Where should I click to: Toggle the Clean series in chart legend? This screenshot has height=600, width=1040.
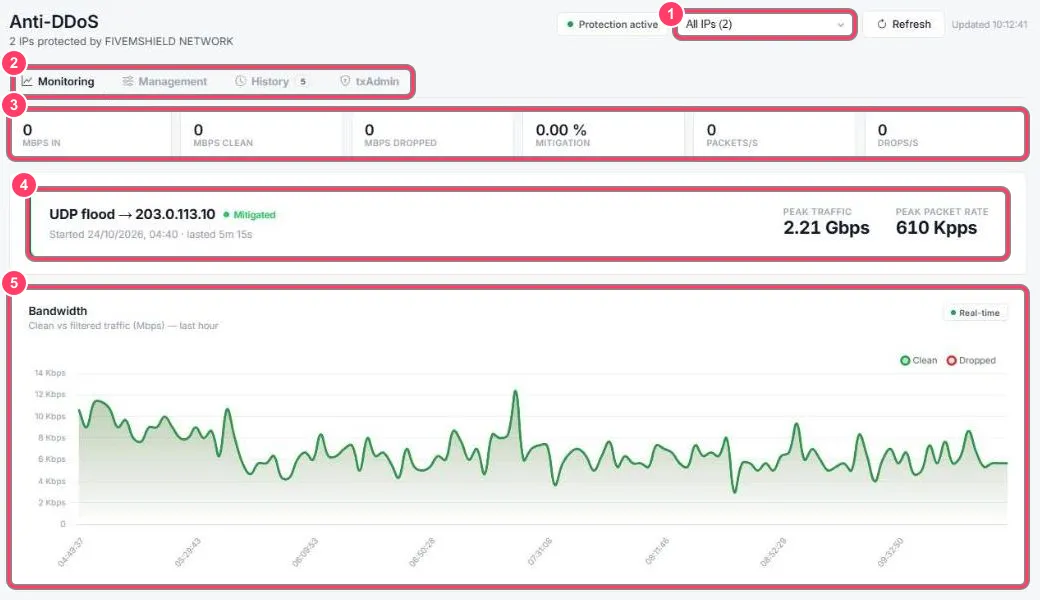pyautogui.click(x=919, y=361)
